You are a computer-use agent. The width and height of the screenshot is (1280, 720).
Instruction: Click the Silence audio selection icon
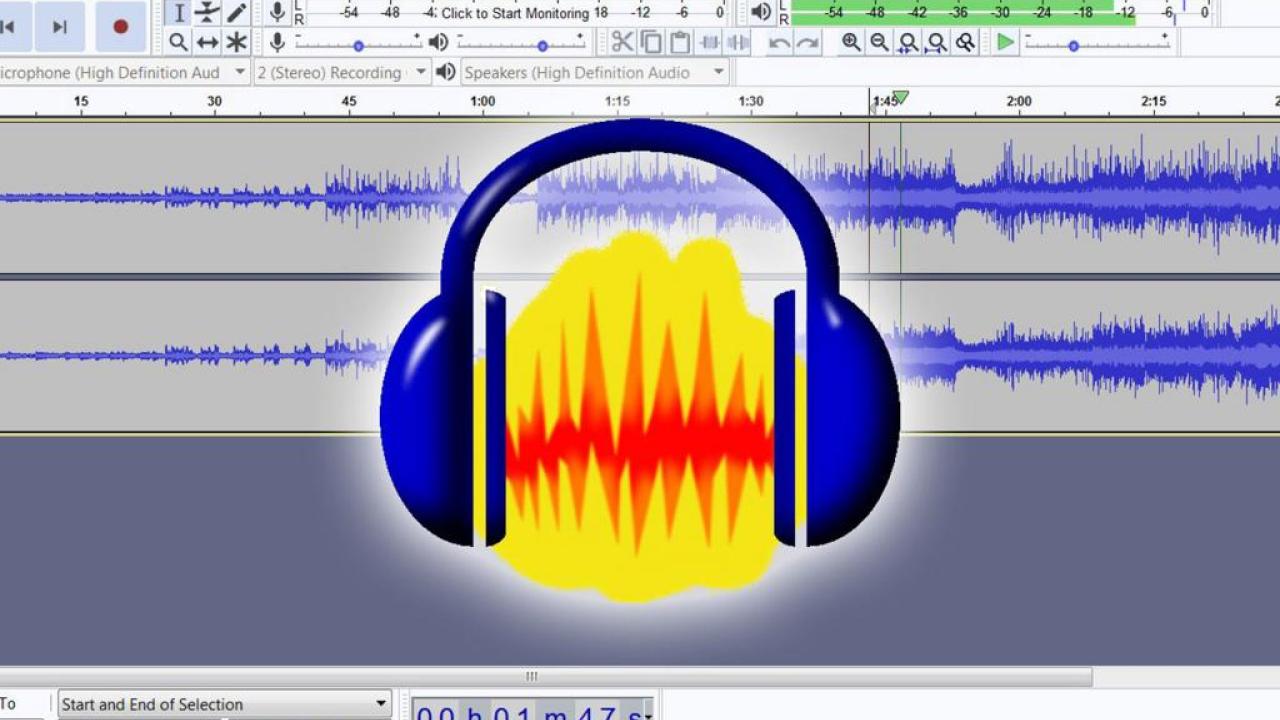click(x=738, y=42)
